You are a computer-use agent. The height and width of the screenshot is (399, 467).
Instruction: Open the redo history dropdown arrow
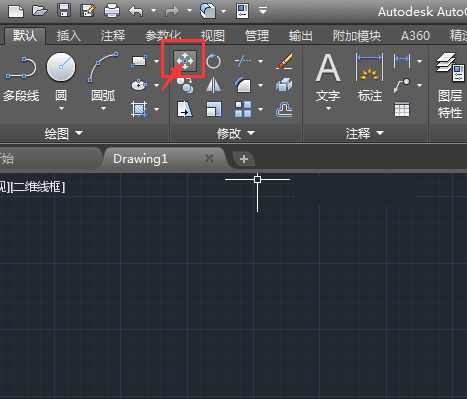coord(189,11)
